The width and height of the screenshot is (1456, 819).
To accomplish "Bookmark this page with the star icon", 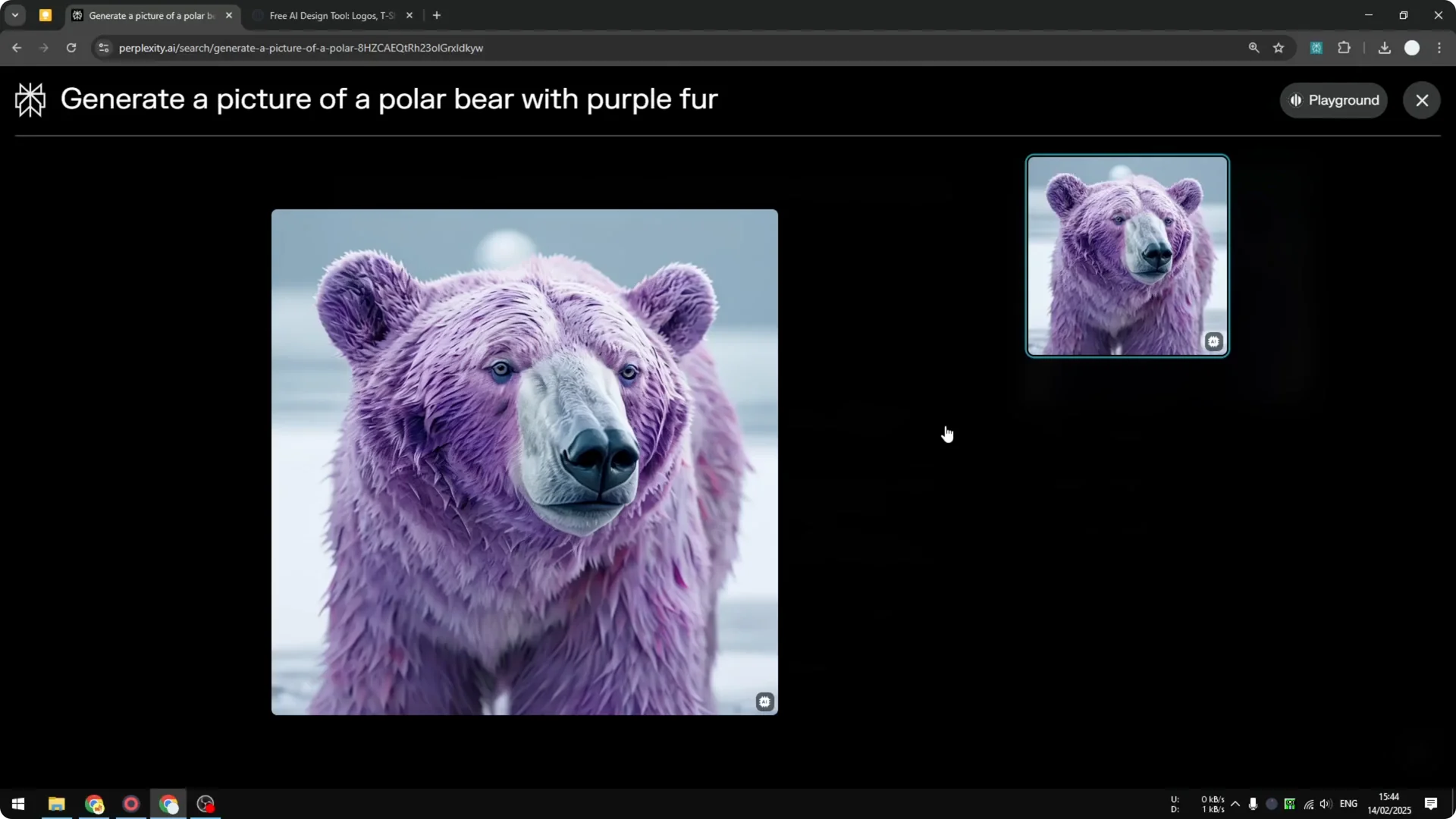I will click(x=1279, y=47).
